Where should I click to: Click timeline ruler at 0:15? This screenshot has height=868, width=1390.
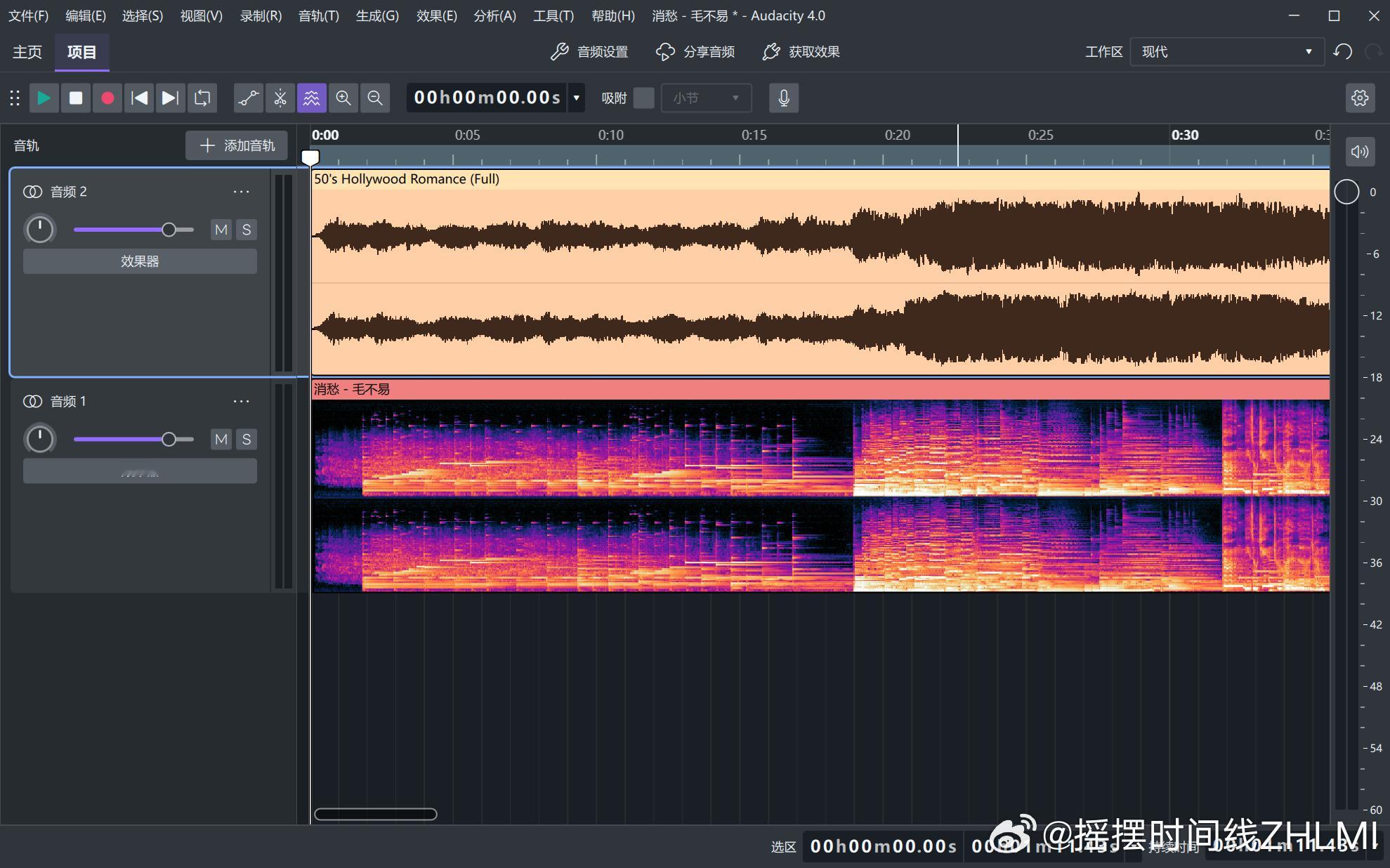pos(754,135)
